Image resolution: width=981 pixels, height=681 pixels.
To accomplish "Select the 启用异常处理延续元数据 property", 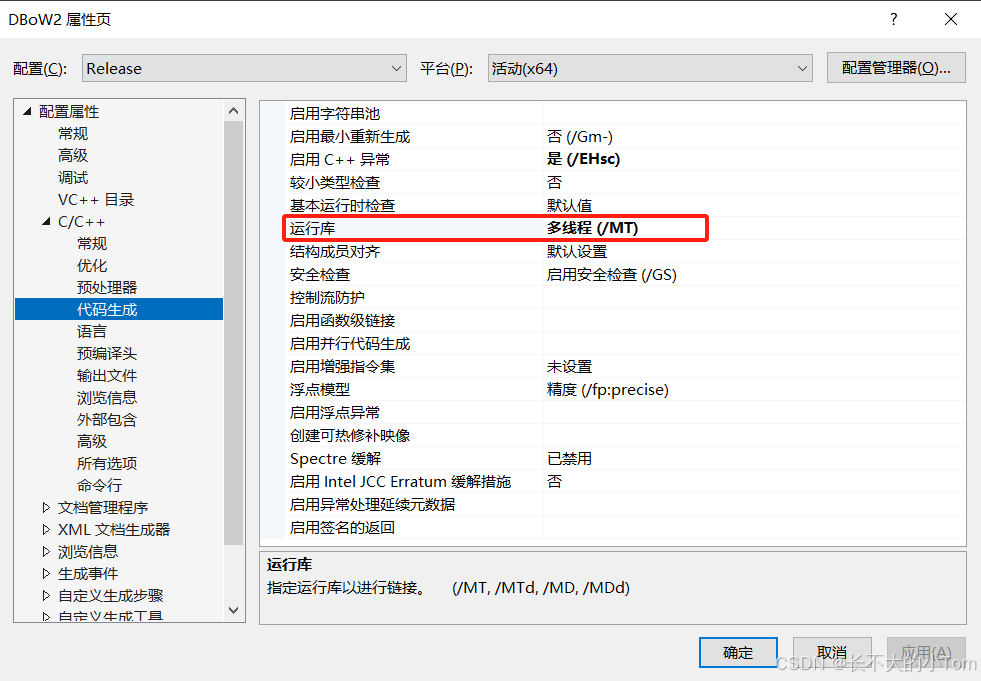I will [x=372, y=504].
